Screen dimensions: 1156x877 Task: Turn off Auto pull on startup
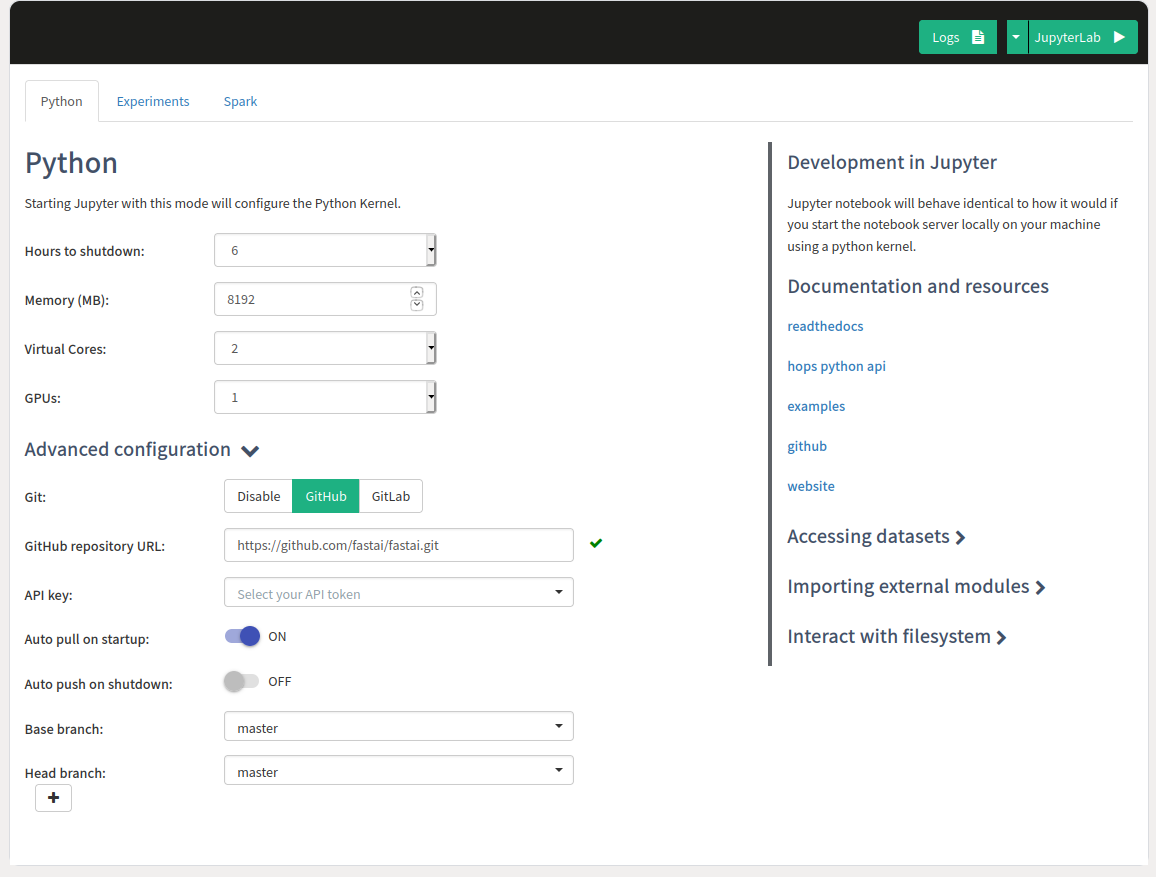coord(243,637)
